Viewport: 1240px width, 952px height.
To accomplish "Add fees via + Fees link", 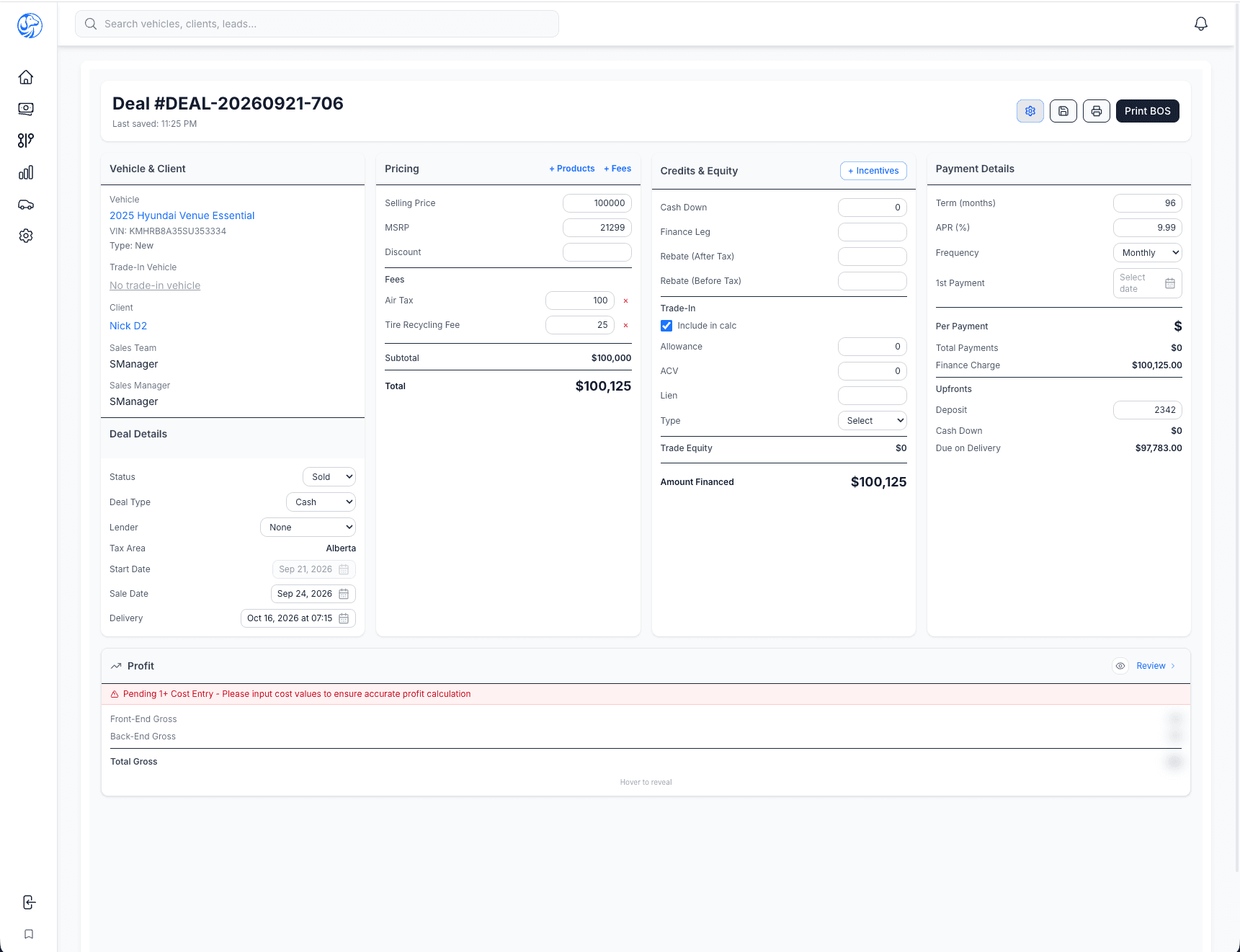I will point(617,169).
